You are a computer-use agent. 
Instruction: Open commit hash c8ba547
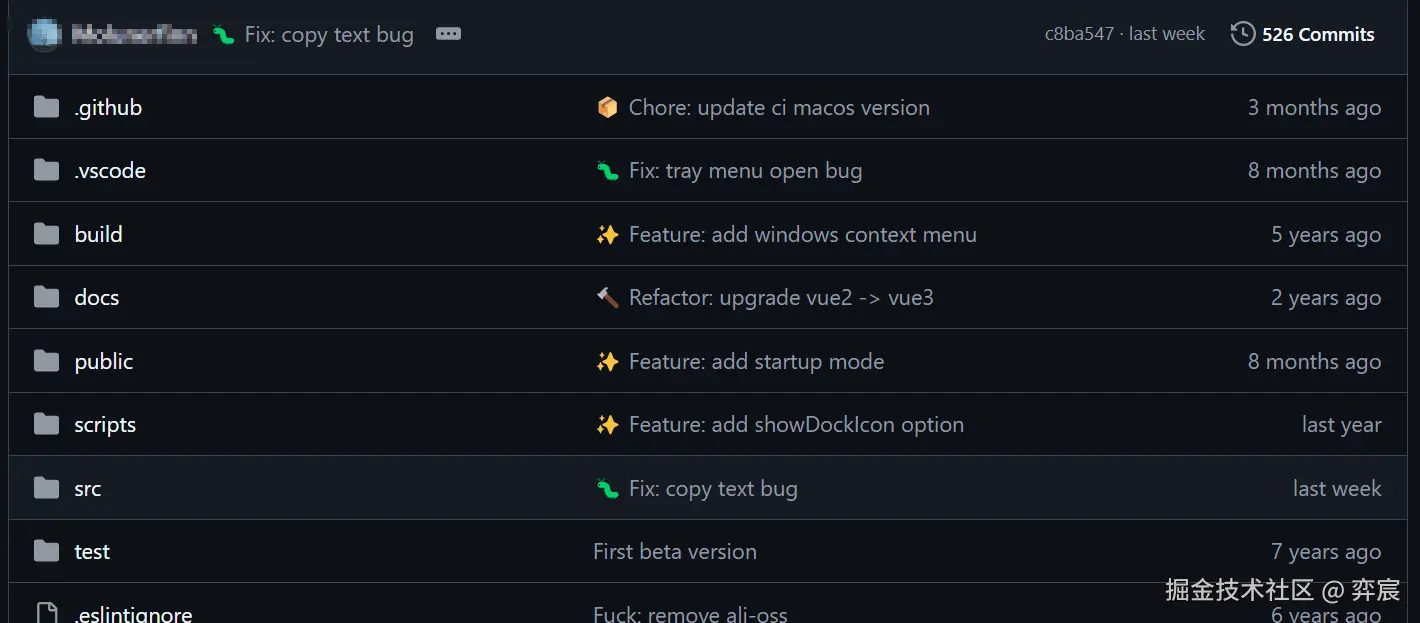coord(1079,34)
